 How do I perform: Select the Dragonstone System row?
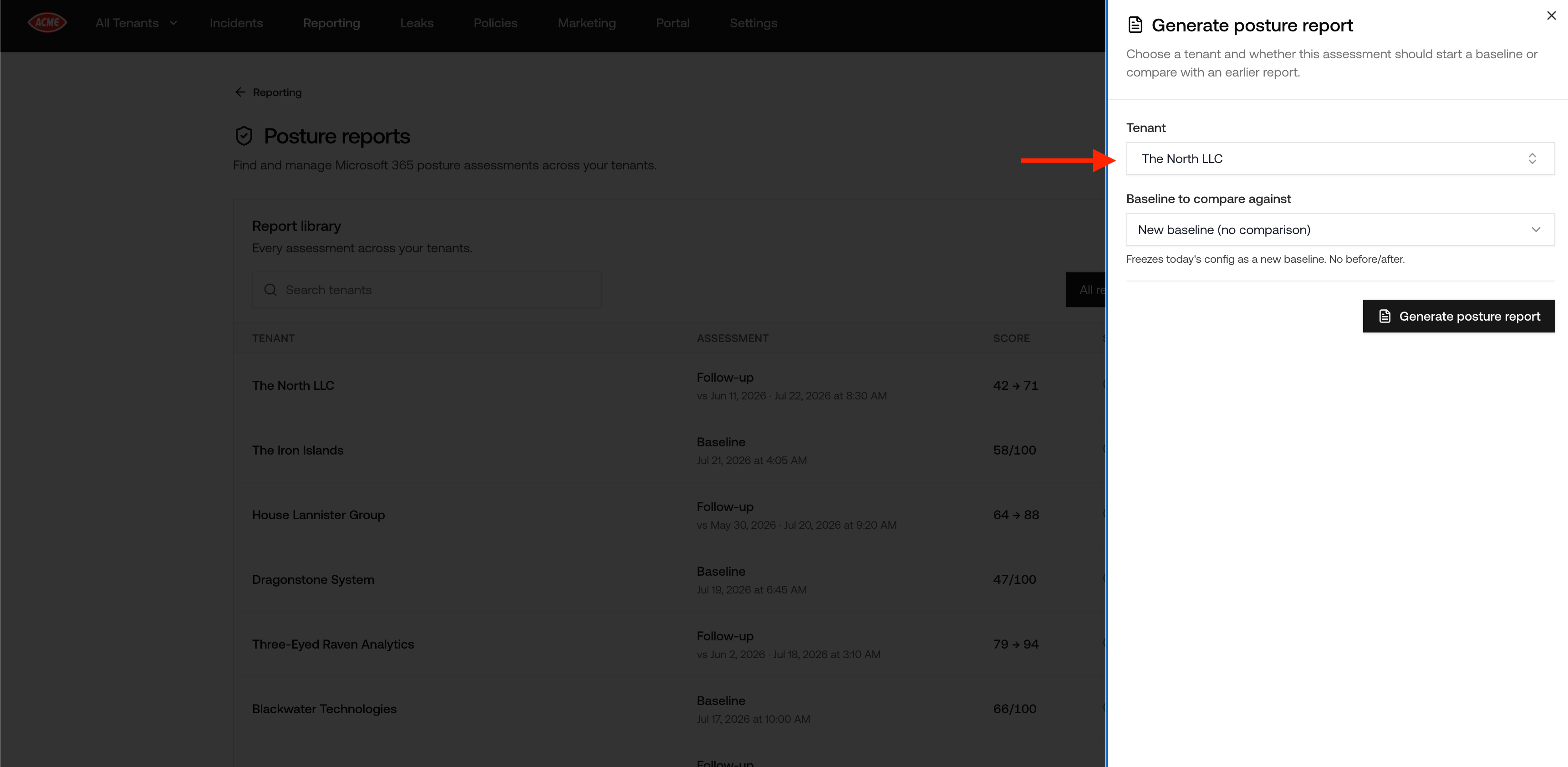[670, 579]
